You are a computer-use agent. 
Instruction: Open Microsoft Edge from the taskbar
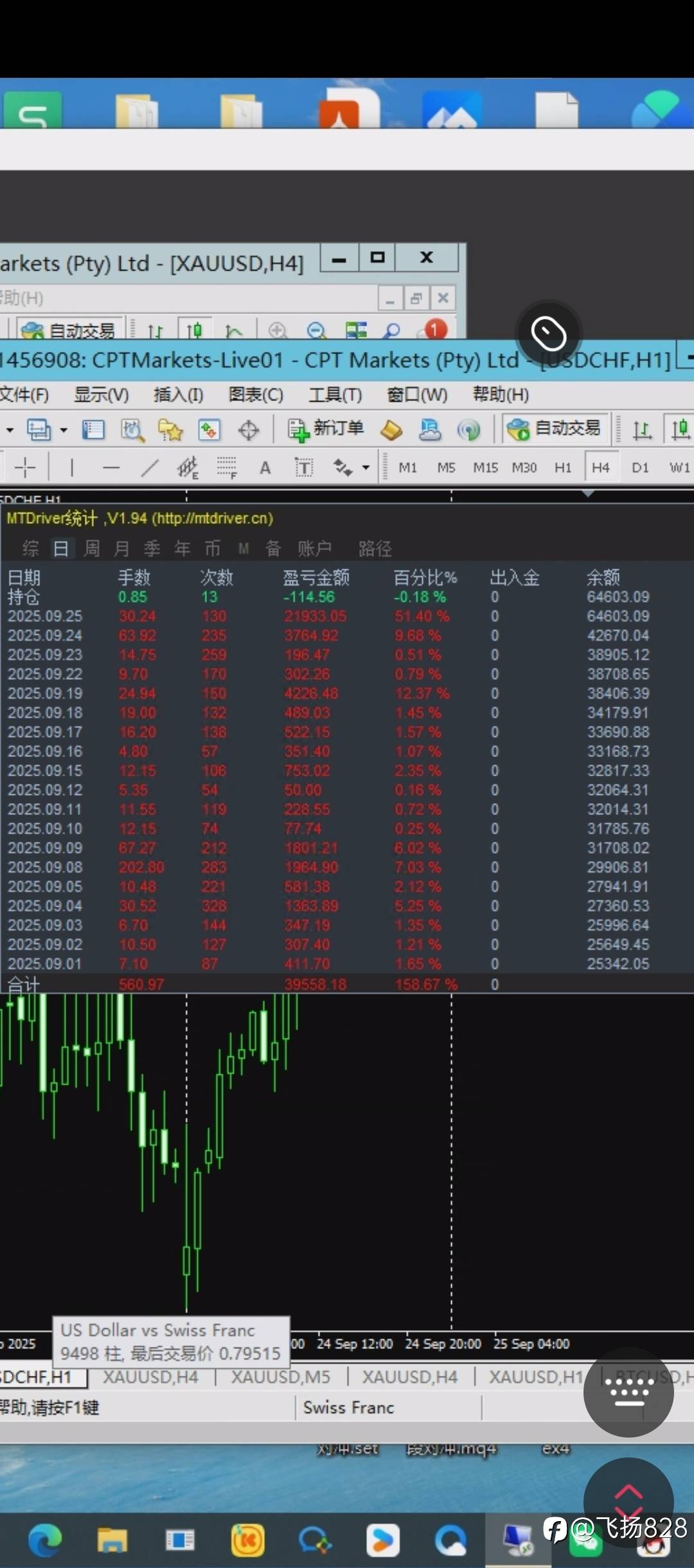pos(46,1540)
